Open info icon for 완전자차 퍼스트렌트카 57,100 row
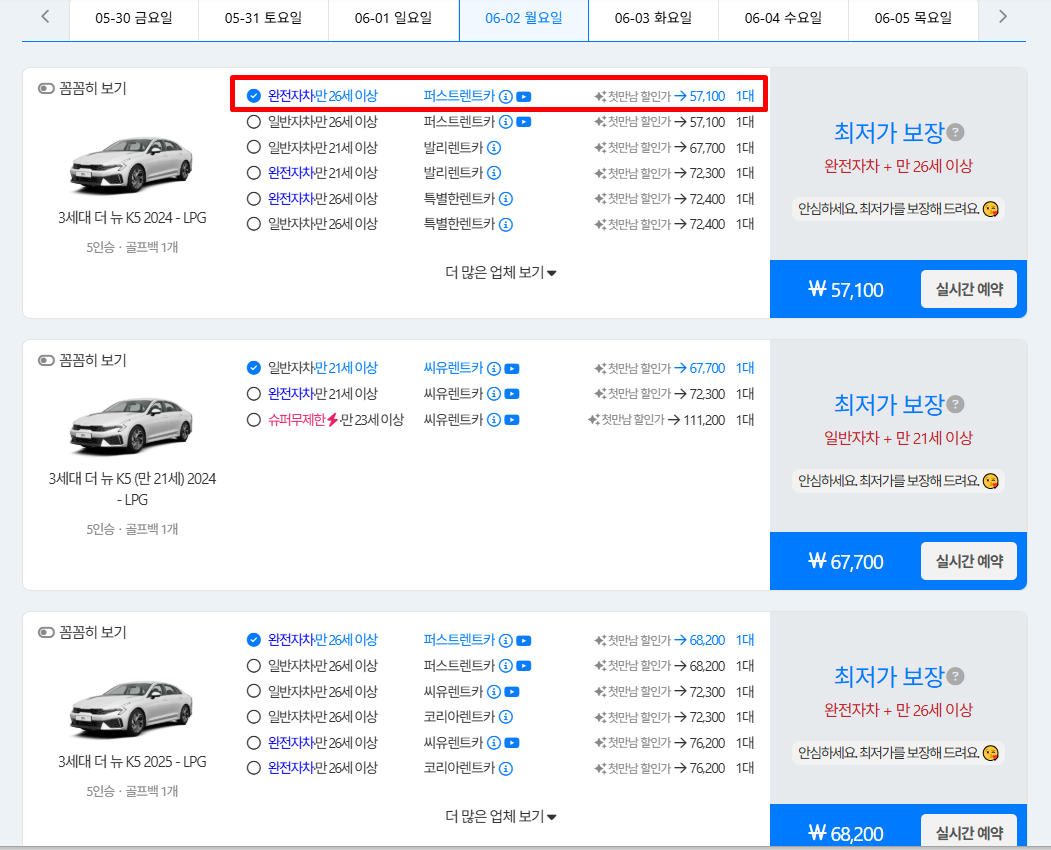 tap(506, 97)
